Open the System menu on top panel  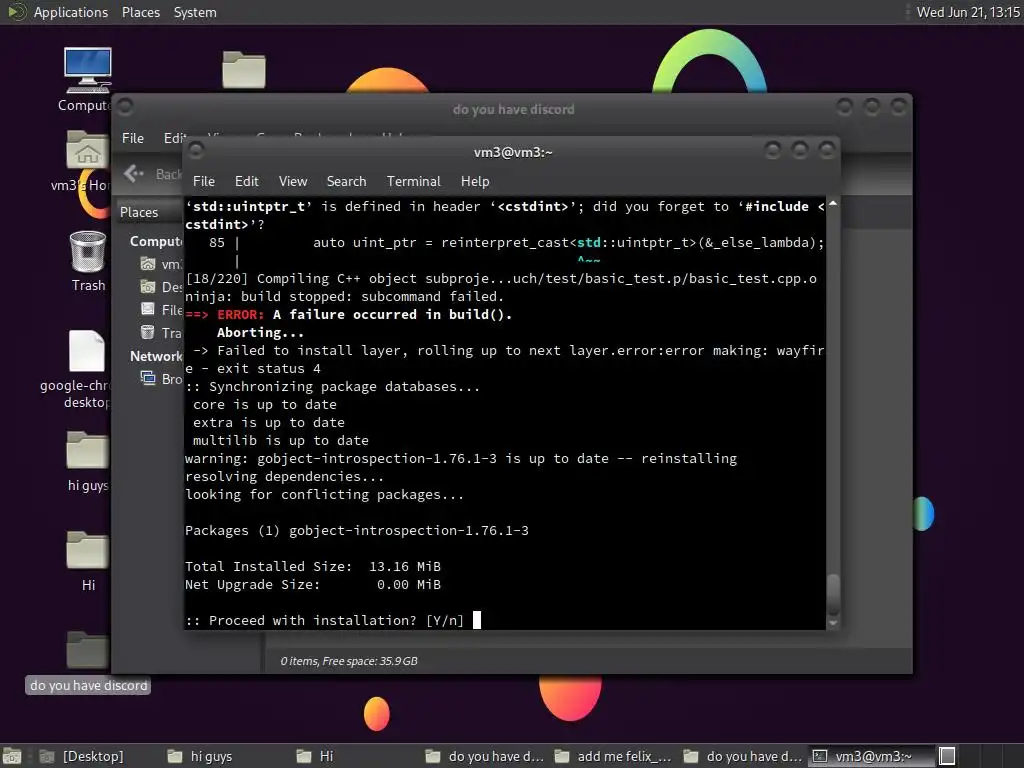tap(195, 12)
